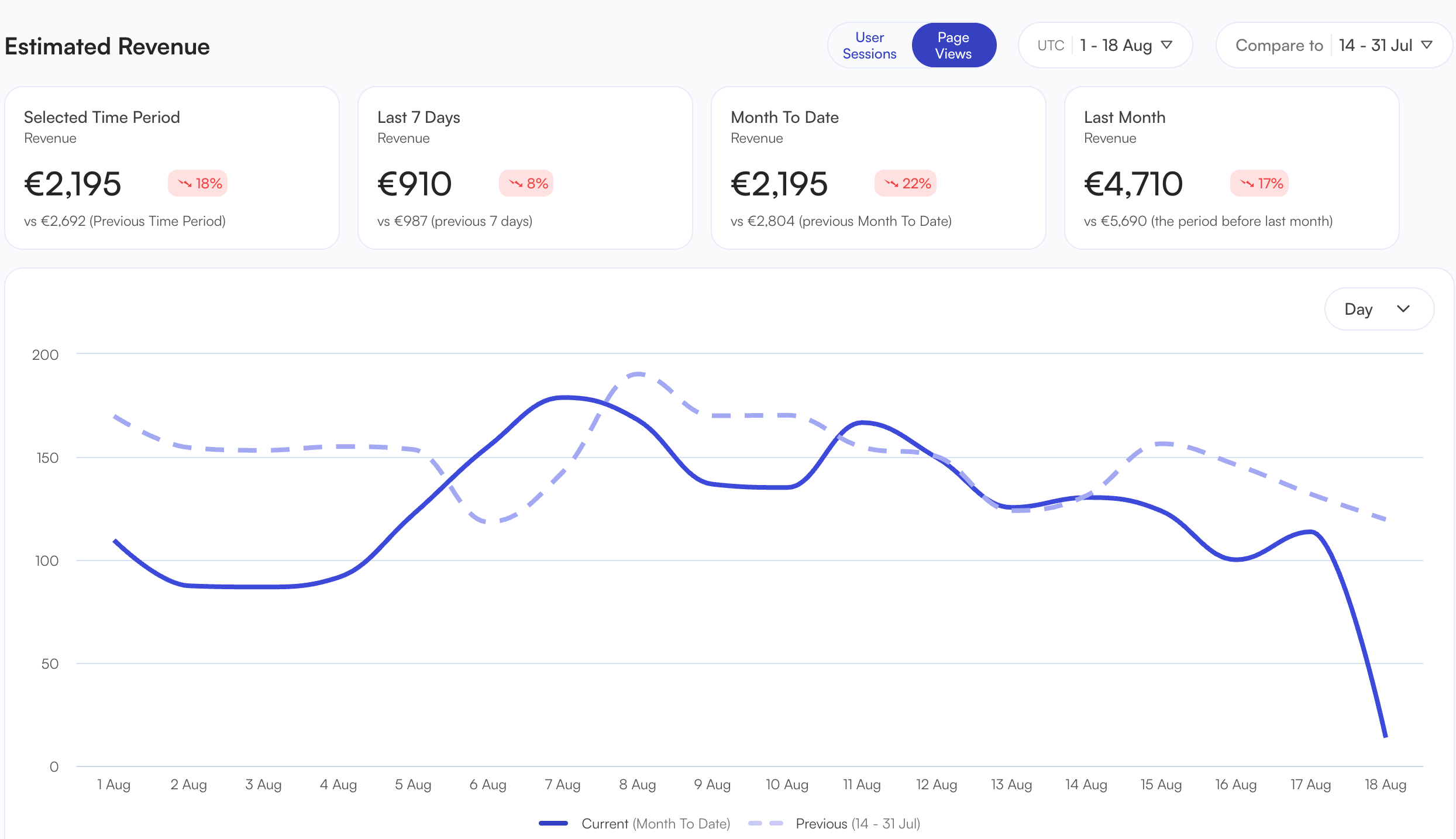This screenshot has width=1456, height=839.
Task: Click the date range dropdown triangle arrow
Action: pos(1166,45)
